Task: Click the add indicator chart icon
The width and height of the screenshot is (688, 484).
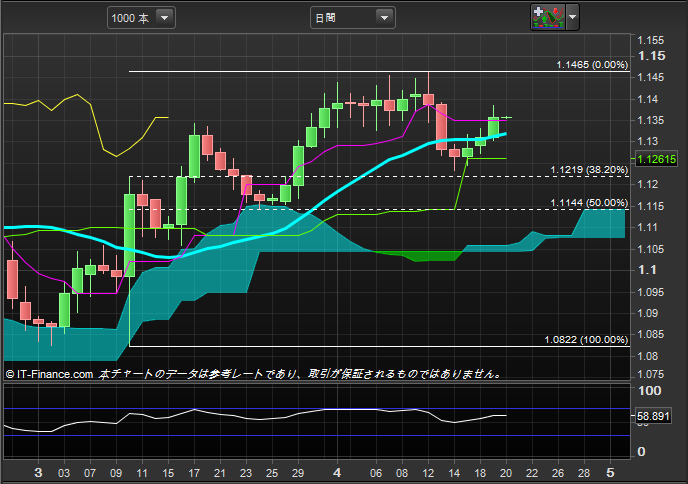Action: coord(548,17)
